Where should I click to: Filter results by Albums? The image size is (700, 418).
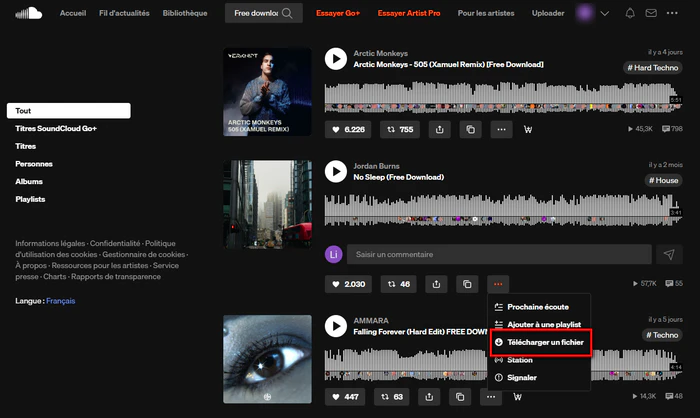point(29,181)
